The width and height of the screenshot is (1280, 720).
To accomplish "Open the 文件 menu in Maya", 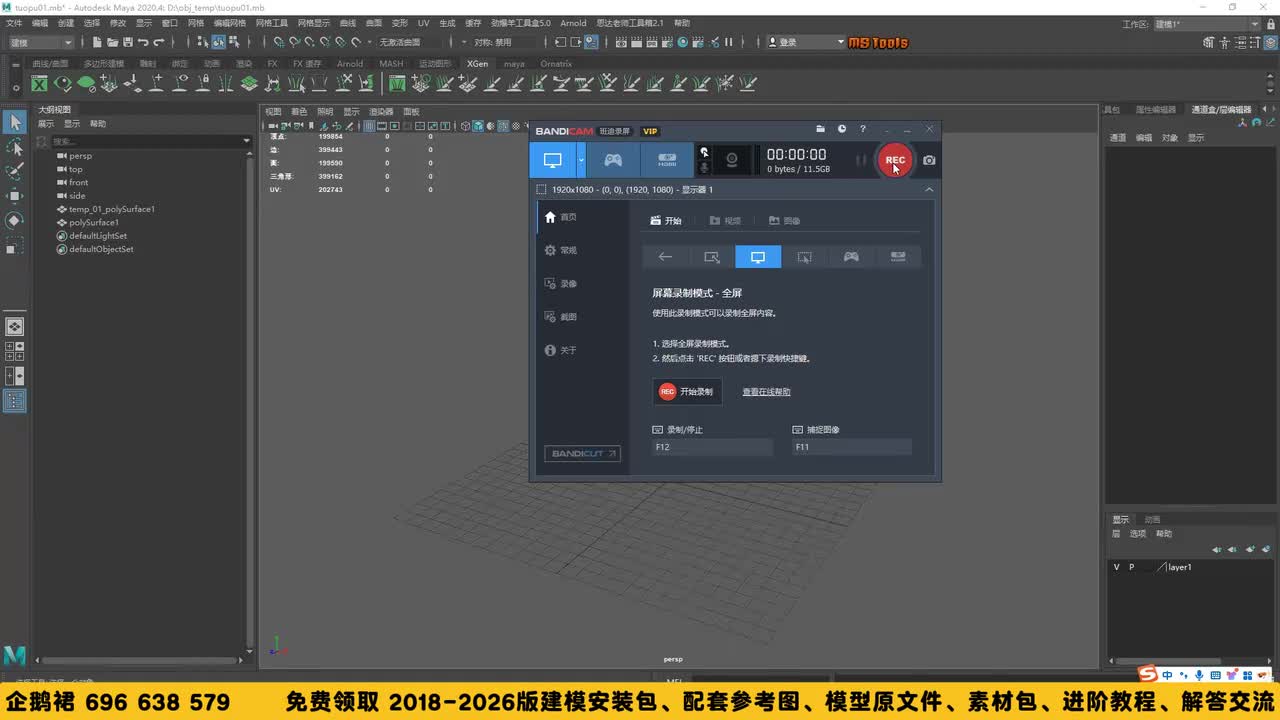I will pyautogui.click(x=14, y=23).
